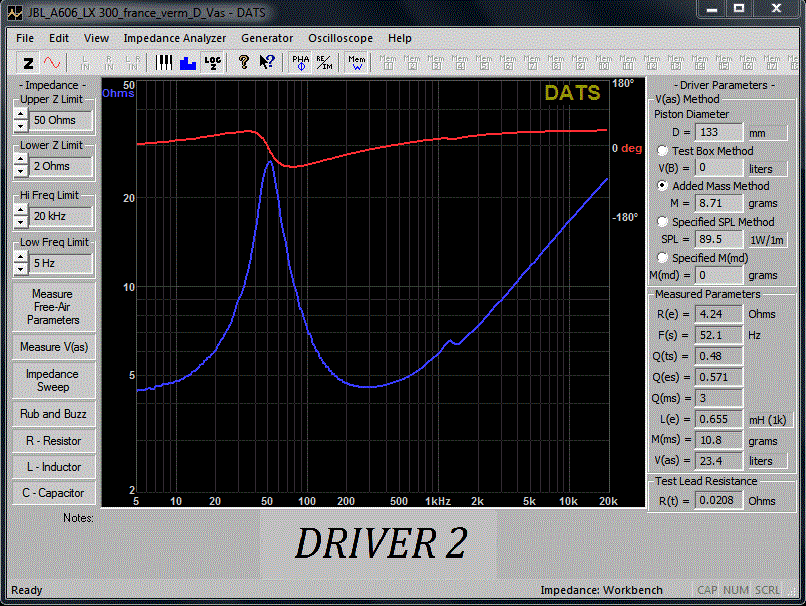Toggle the PHA phase display icon

(301, 63)
